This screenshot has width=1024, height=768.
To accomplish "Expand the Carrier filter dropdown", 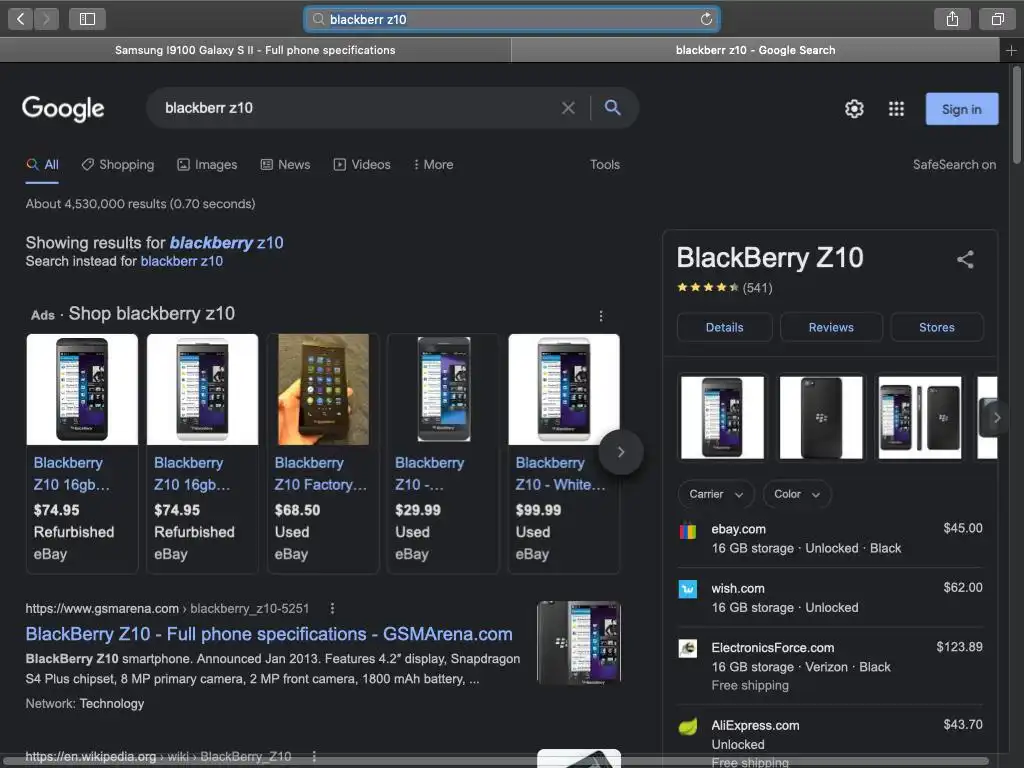I will coord(716,494).
